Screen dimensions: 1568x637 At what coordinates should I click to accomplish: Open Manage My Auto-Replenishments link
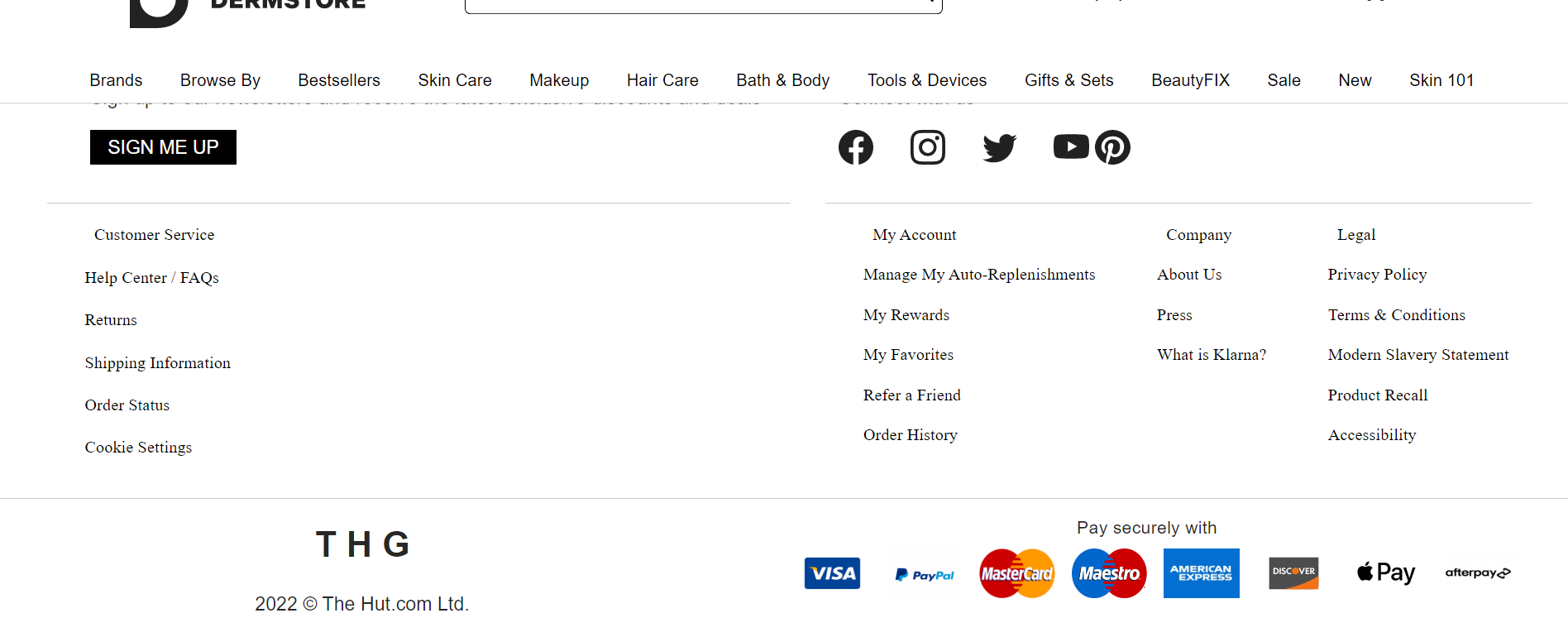coord(979,275)
